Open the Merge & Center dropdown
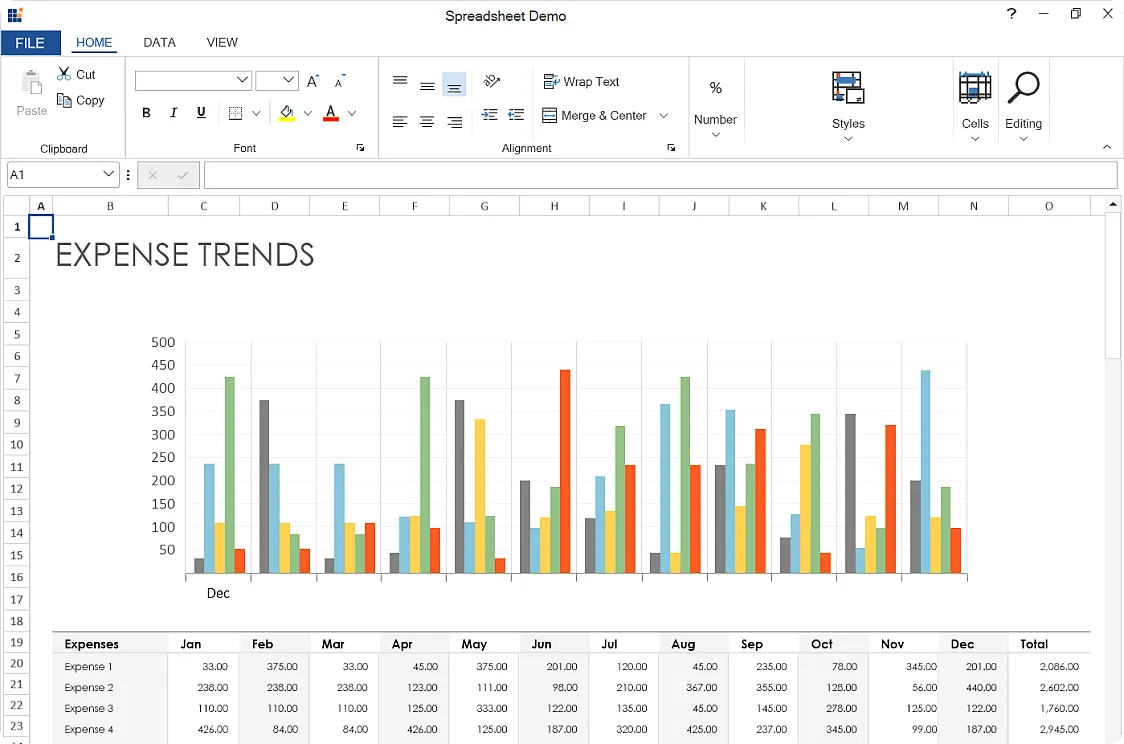The width and height of the screenshot is (1124, 744). [663, 115]
